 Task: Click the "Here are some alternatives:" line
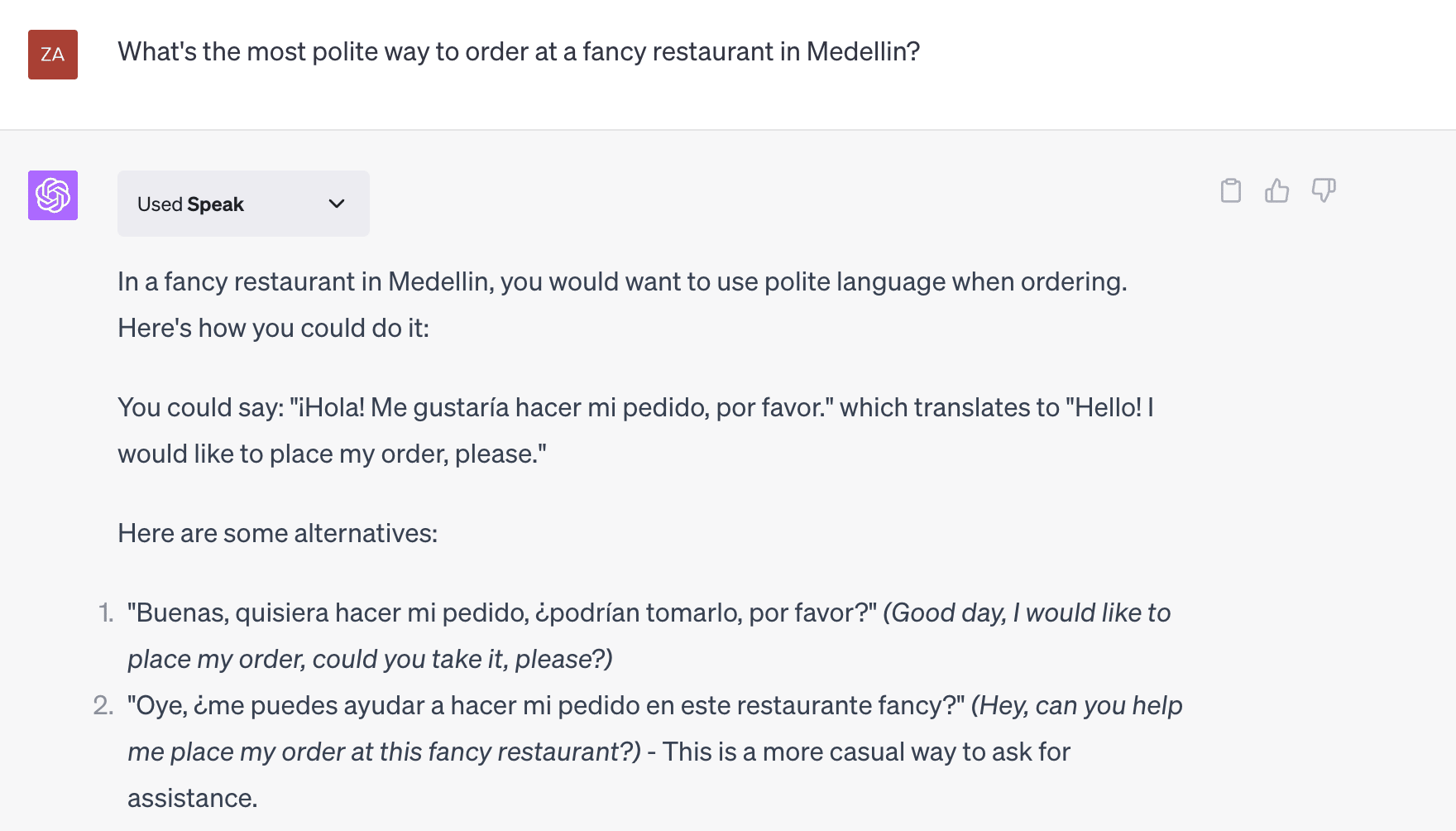coord(277,534)
